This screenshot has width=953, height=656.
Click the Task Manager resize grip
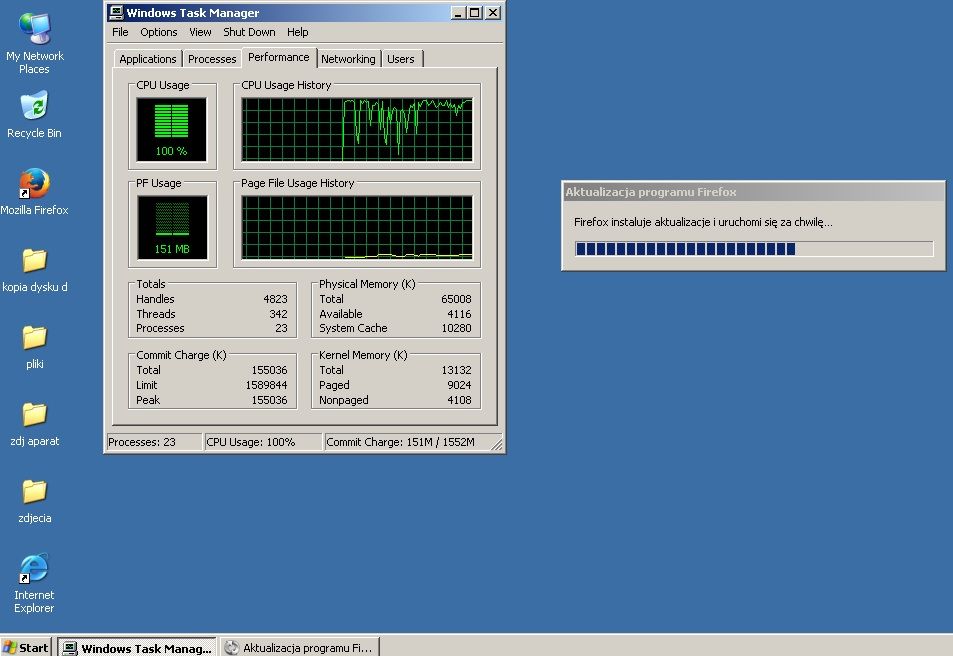click(497, 446)
